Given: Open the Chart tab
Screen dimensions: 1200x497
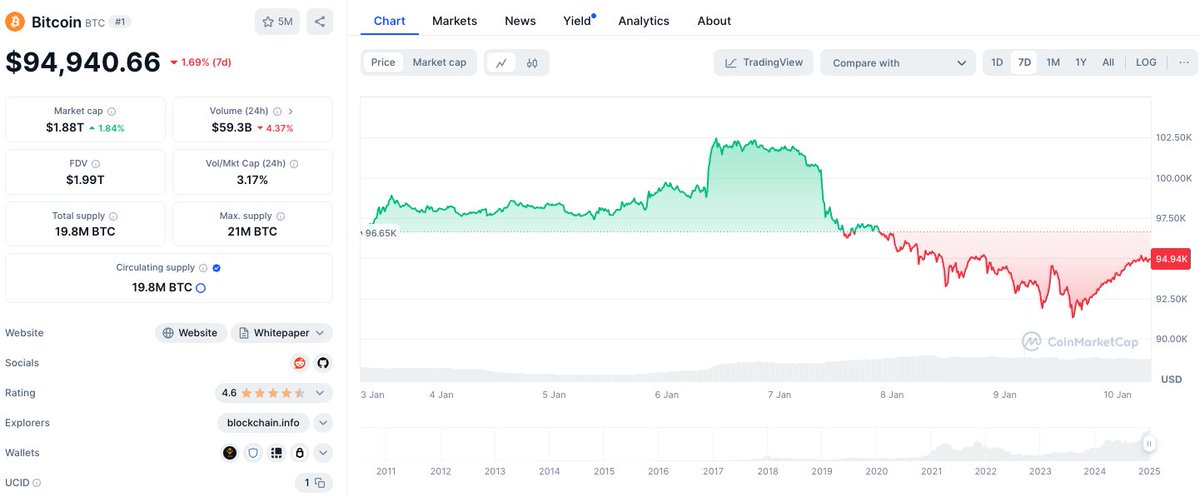Looking at the screenshot, I should click(x=390, y=20).
